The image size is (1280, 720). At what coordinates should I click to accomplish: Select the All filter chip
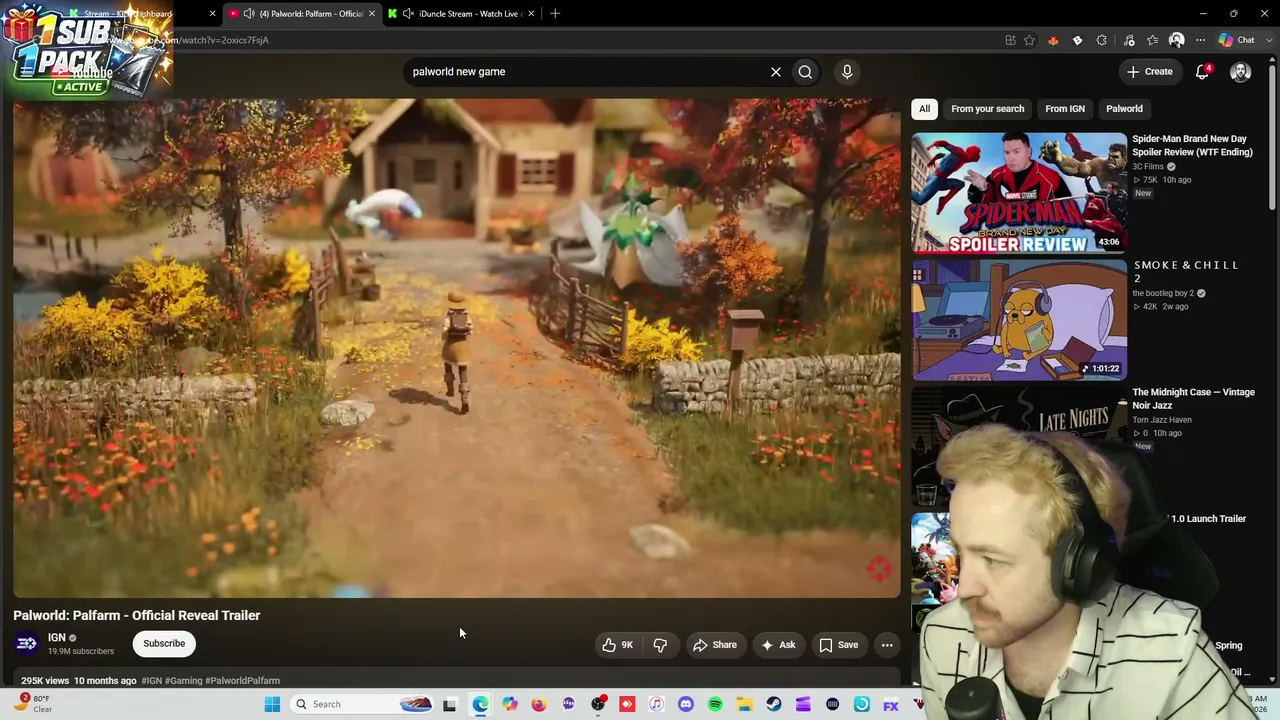[x=924, y=109]
